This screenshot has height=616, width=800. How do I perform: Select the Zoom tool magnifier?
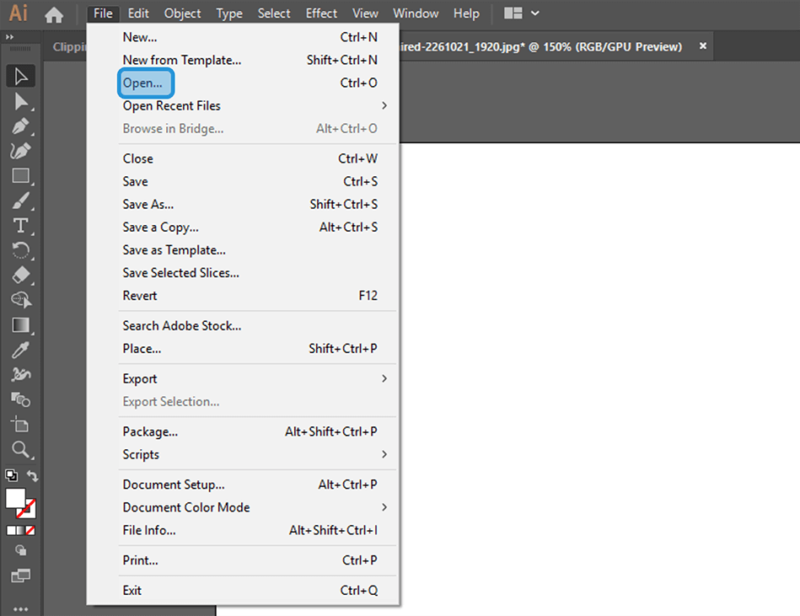20,450
